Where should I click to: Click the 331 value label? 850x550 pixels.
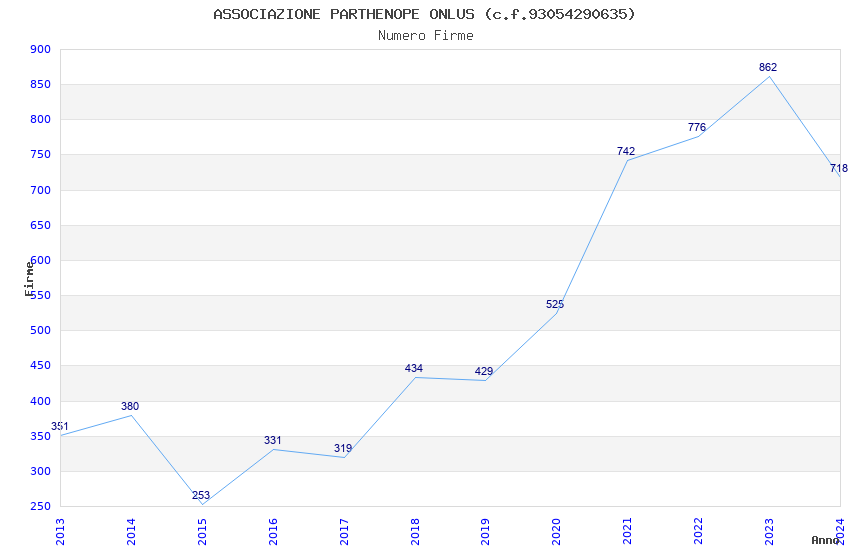[273, 441]
